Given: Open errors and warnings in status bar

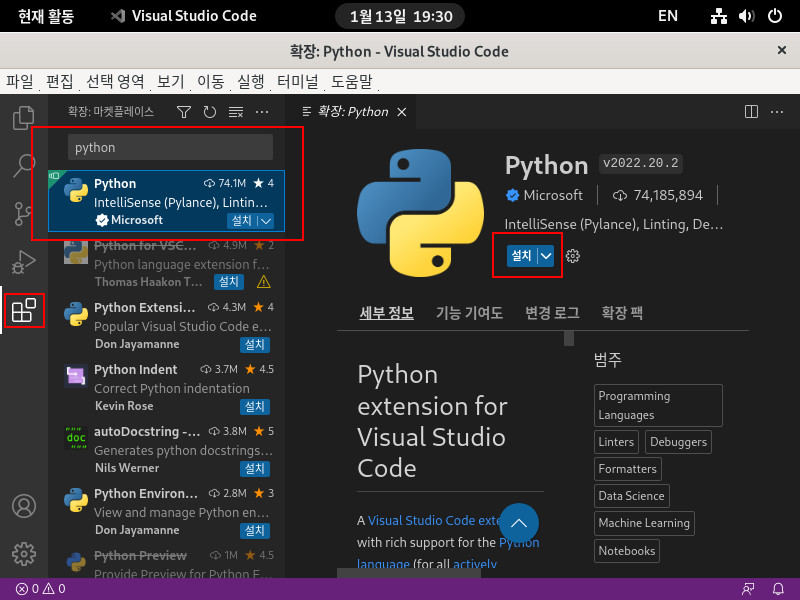Looking at the screenshot, I should point(41,589).
